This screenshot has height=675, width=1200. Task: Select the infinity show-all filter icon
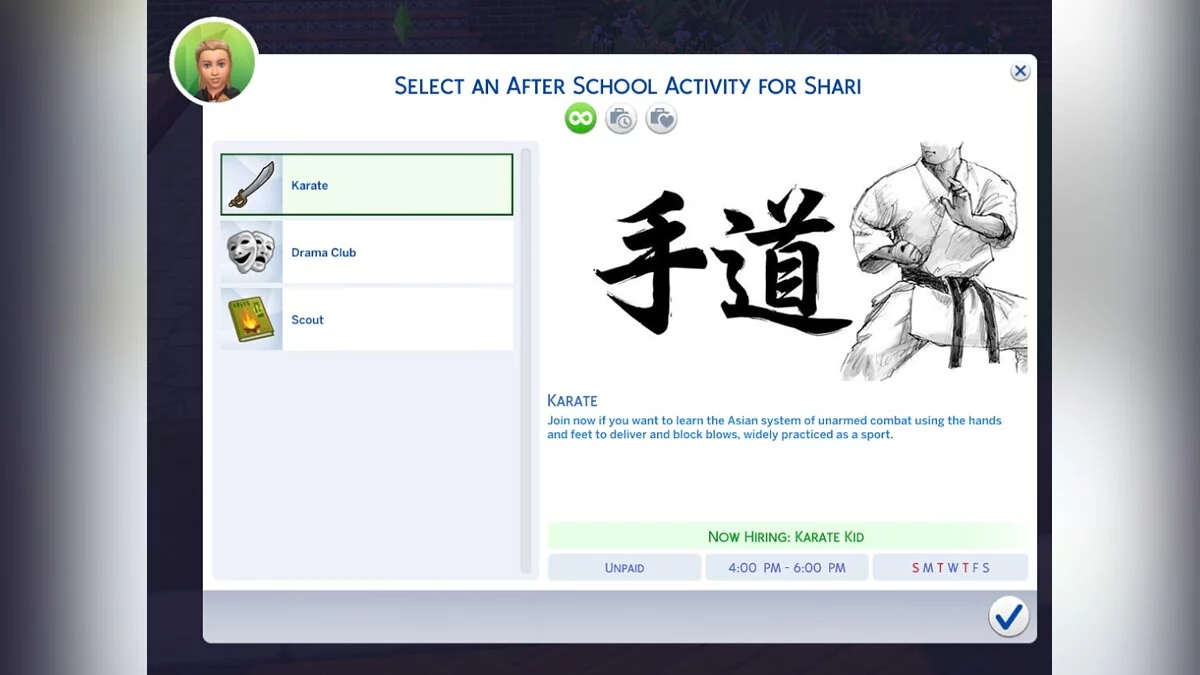(580, 119)
